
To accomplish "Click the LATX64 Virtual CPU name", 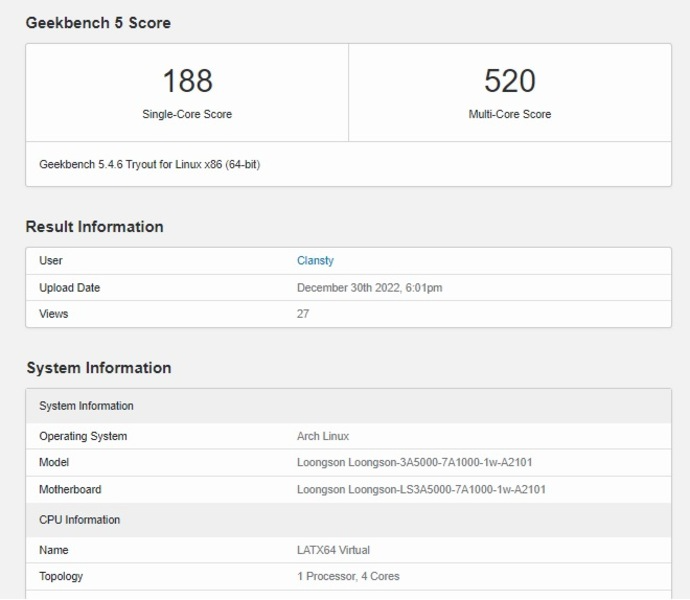I will [x=334, y=550].
